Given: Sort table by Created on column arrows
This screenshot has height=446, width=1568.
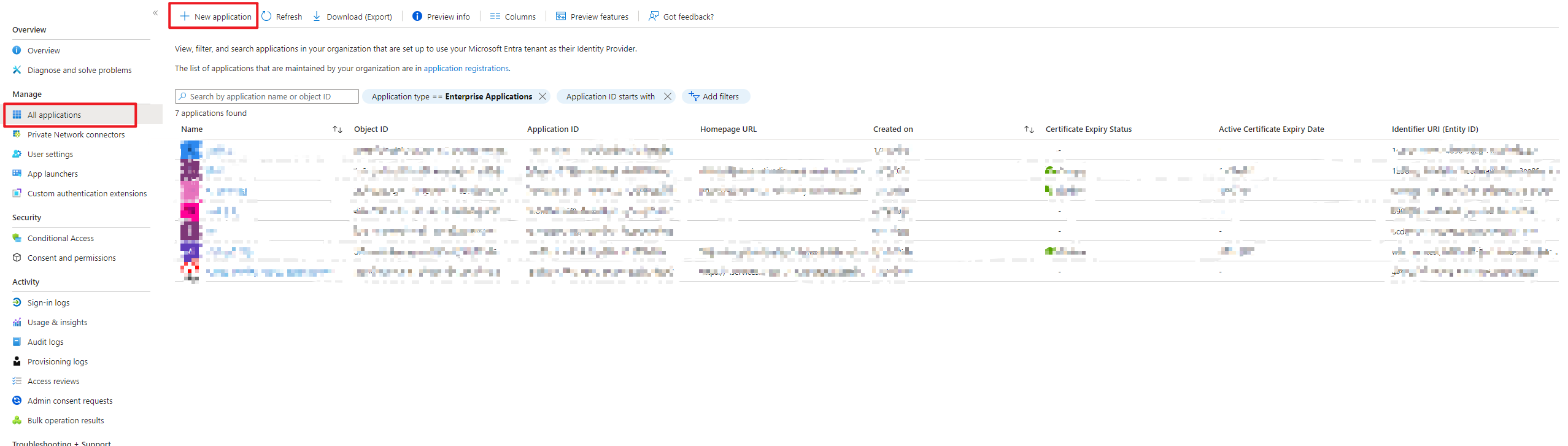Looking at the screenshot, I should [x=1029, y=129].
